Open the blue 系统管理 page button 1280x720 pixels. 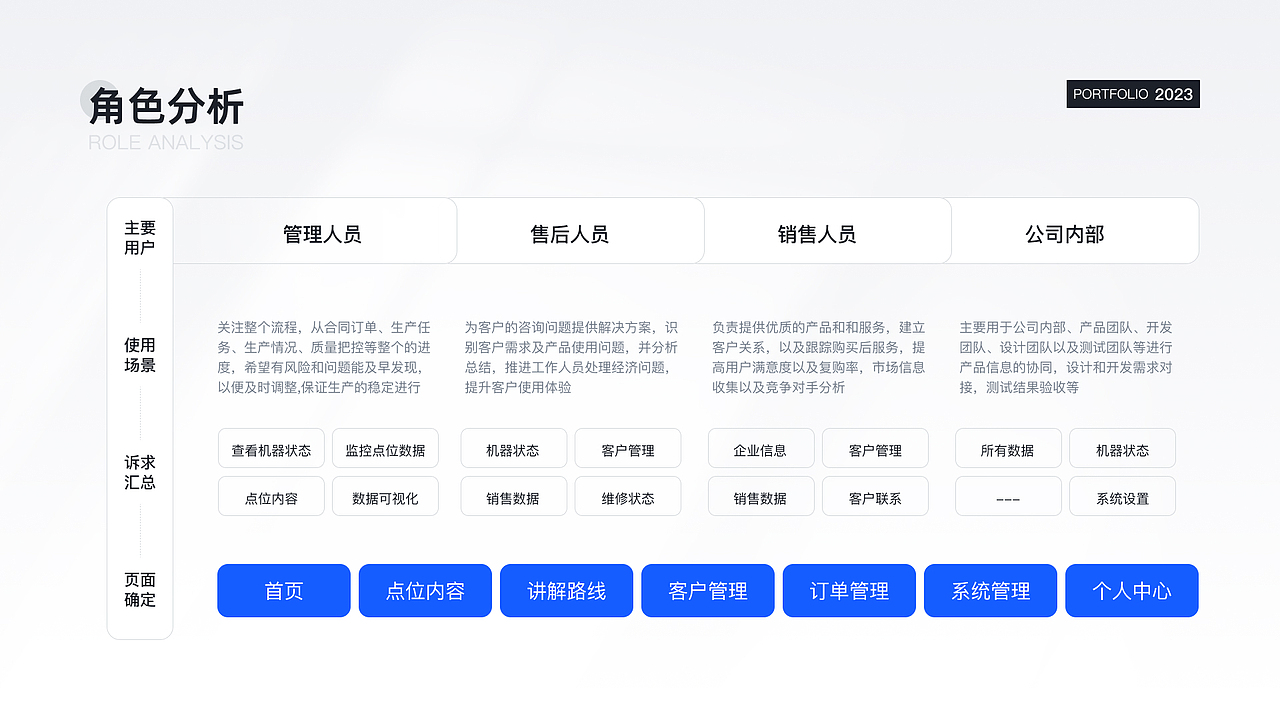point(991,591)
